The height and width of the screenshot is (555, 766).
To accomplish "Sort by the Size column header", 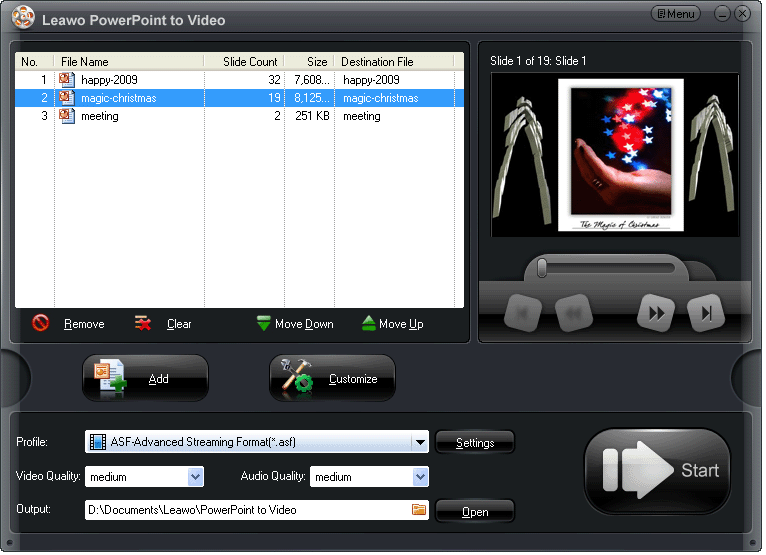I will pyautogui.click(x=309, y=62).
